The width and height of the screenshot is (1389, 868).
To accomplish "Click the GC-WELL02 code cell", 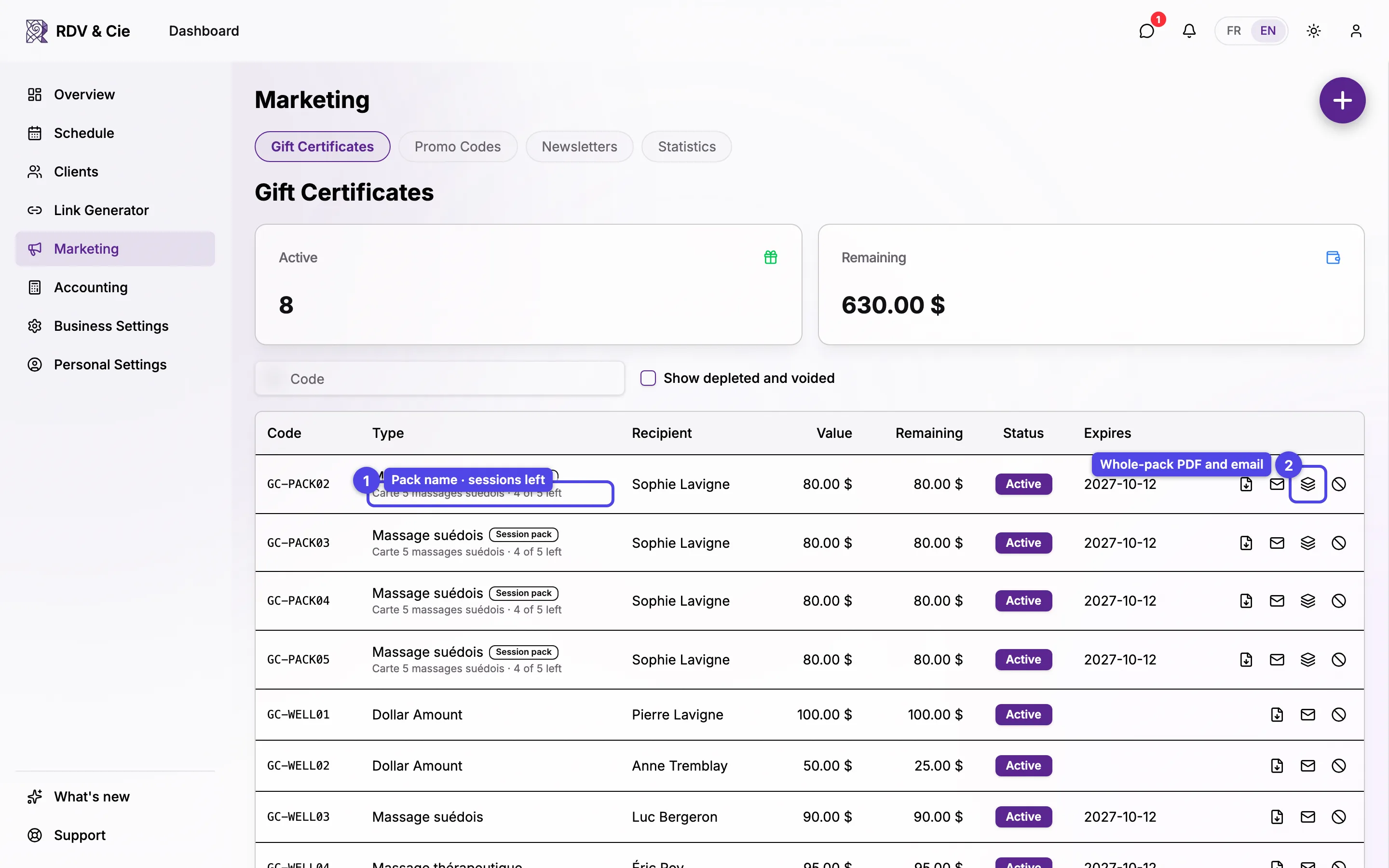I will [x=299, y=766].
